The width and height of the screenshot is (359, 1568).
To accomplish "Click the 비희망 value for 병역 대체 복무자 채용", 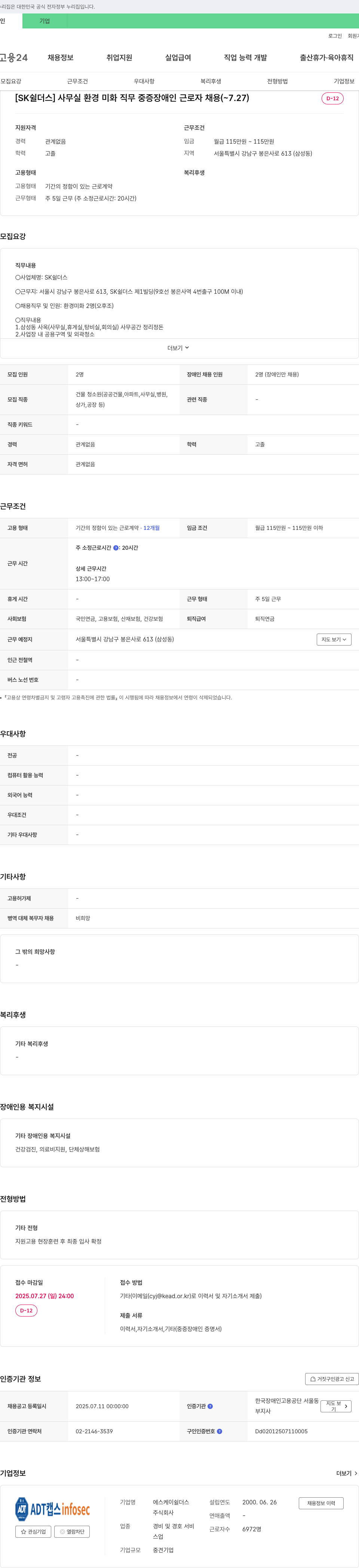I will [x=83, y=918].
